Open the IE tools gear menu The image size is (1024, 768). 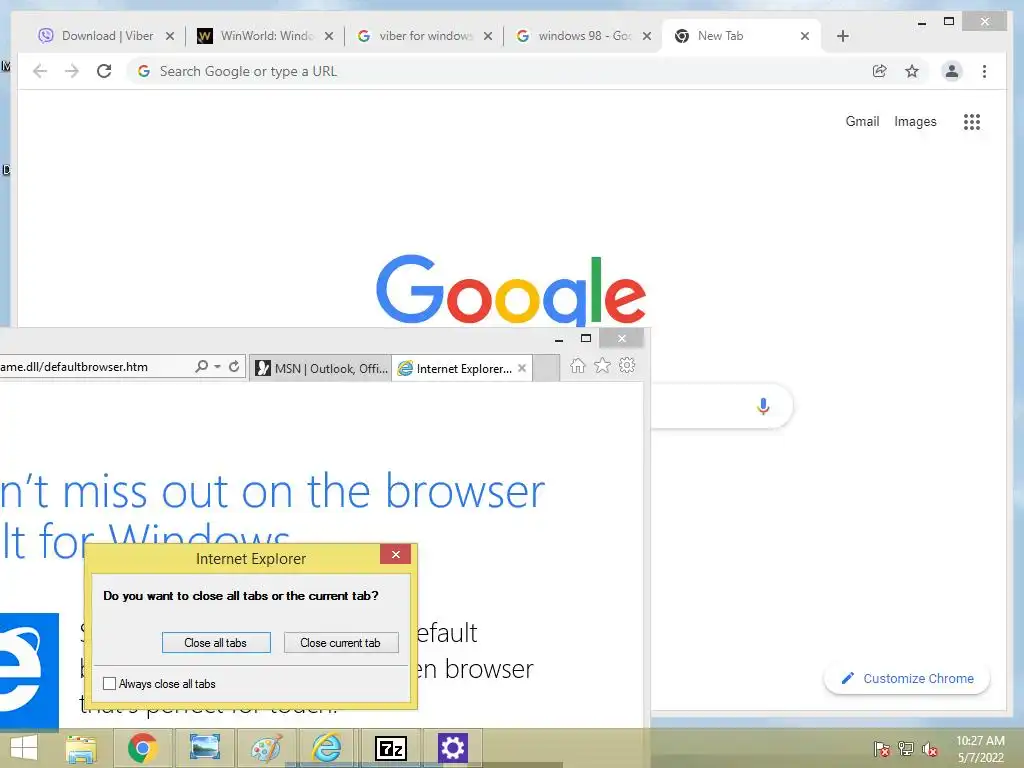pyautogui.click(x=627, y=366)
